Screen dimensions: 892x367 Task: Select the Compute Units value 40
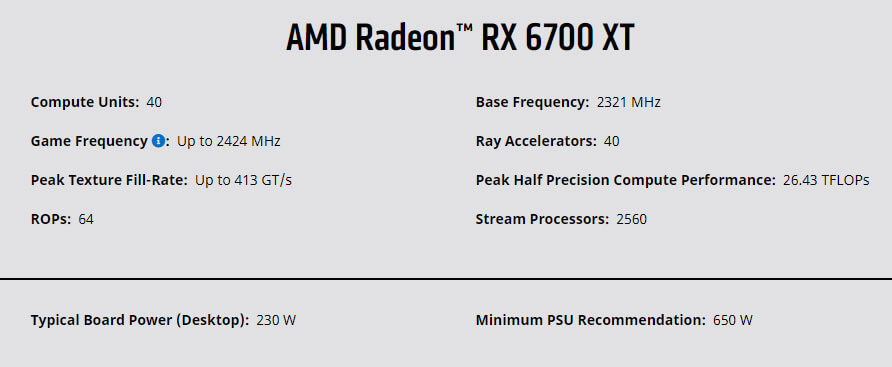(x=154, y=102)
